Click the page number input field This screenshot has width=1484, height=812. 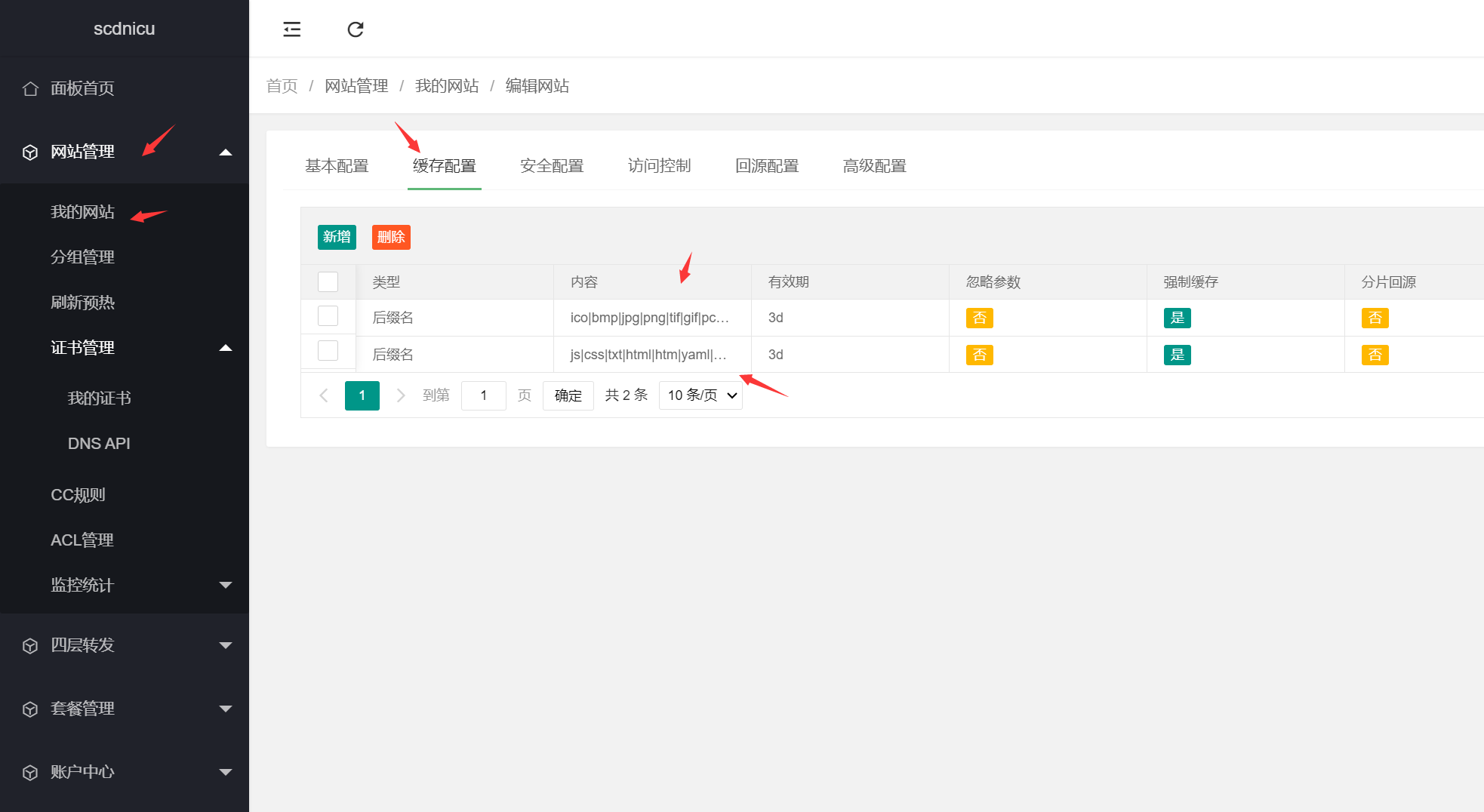483,395
